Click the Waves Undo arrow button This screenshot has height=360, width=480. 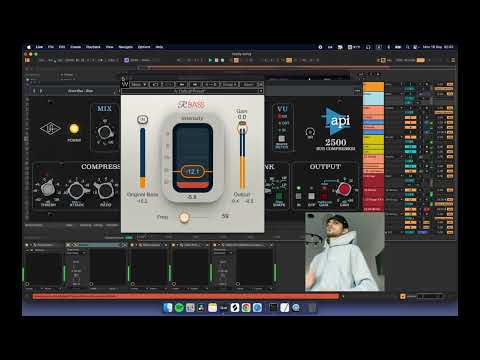point(156,85)
